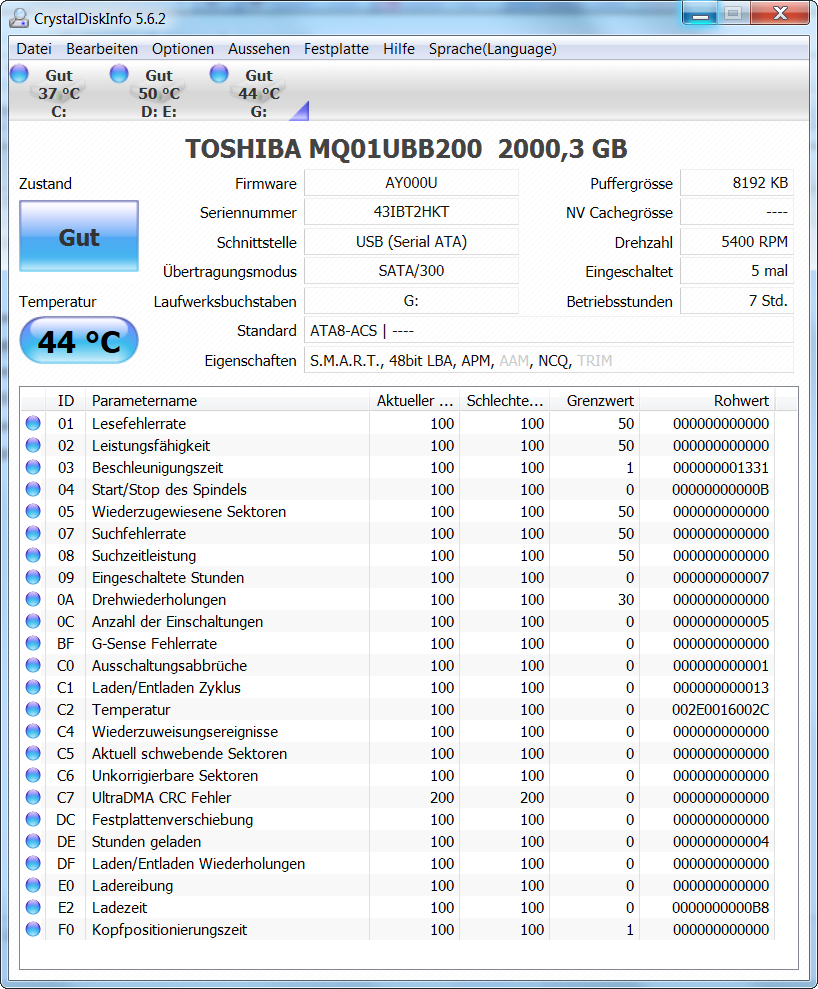Open the Hilfe menu
The image size is (818, 989).
(x=399, y=49)
